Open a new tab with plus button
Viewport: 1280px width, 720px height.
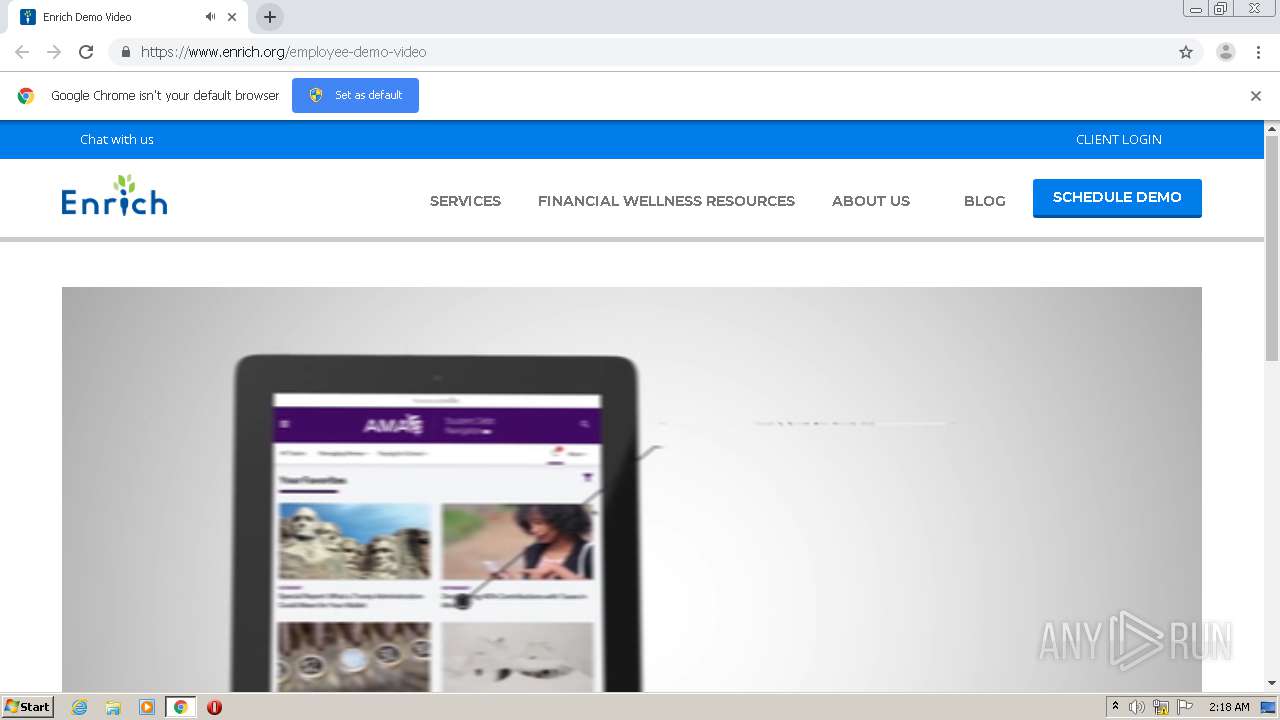coord(270,17)
